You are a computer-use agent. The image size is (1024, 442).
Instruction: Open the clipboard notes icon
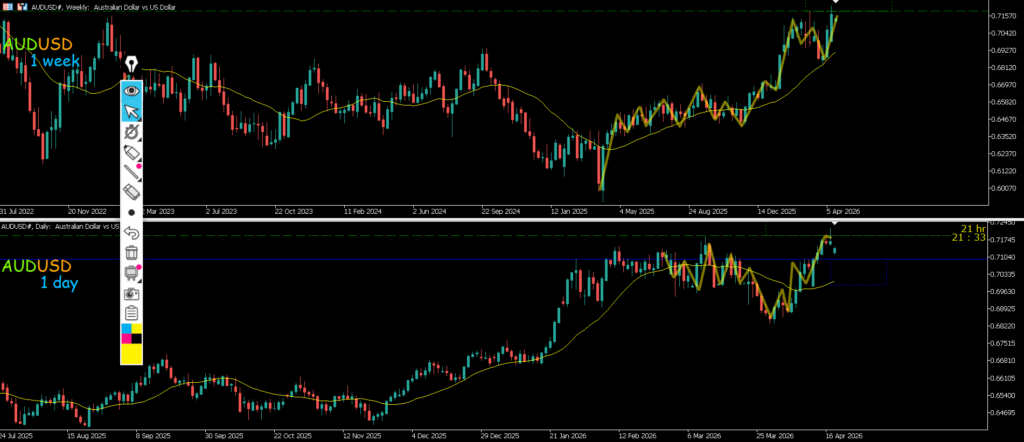tap(131, 313)
